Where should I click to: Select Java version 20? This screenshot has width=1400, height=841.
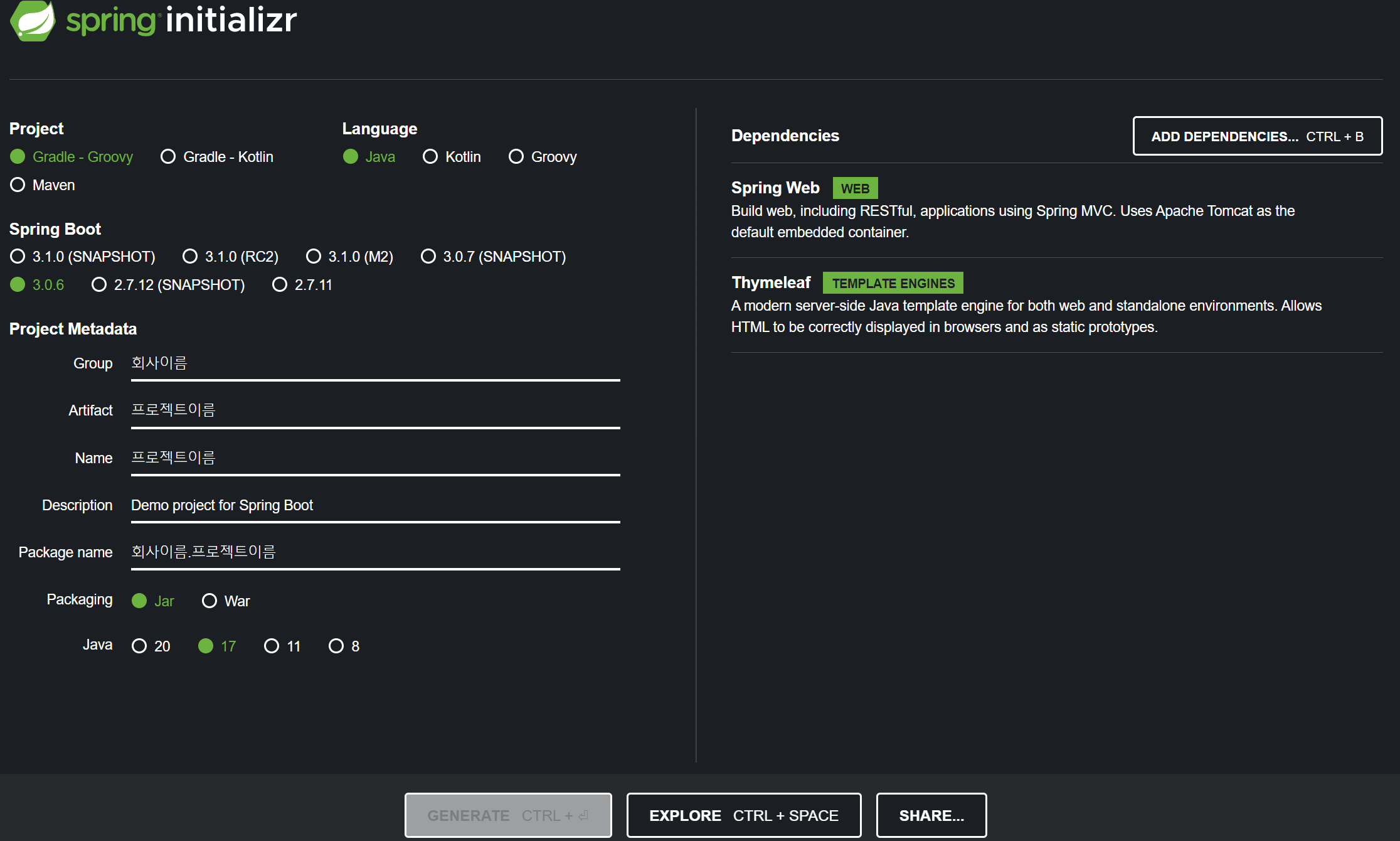click(139, 646)
